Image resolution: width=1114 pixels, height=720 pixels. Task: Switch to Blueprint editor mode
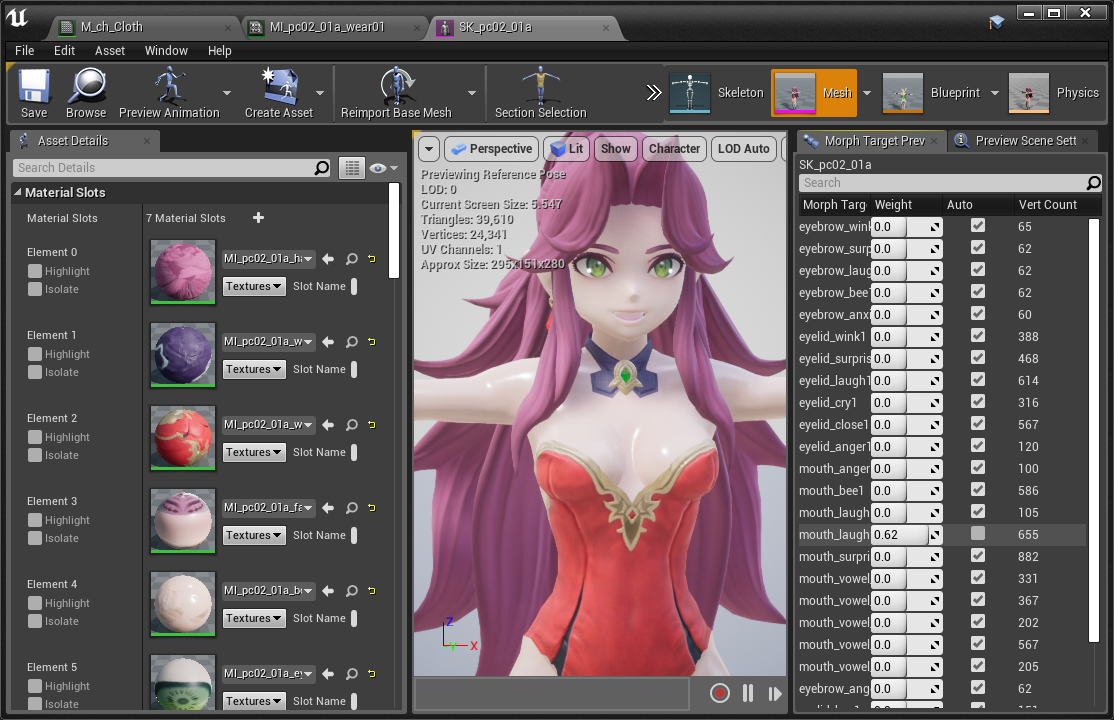coord(931,93)
